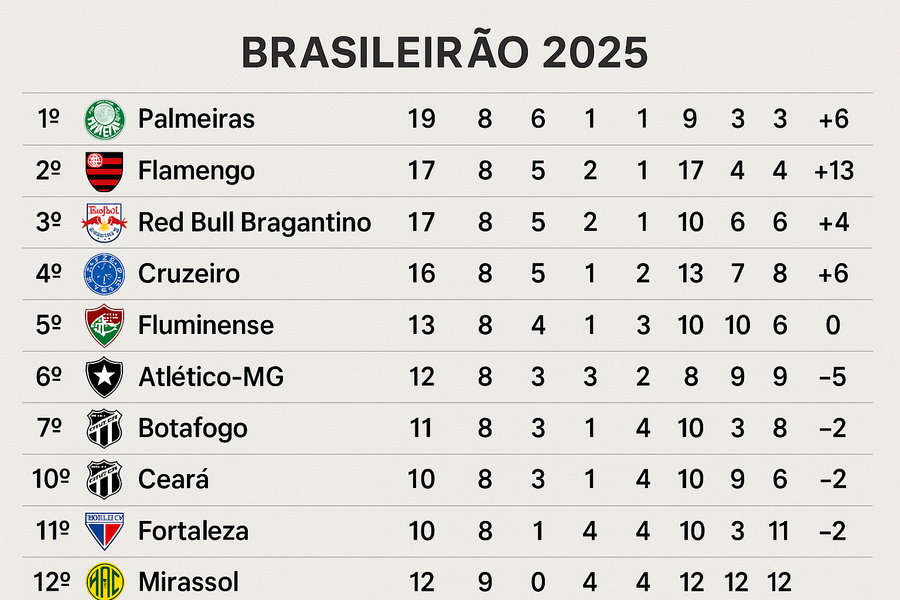Click the Fluminense shield crest
Image resolution: width=900 pixels, height=600 pixels.
(x=104, y=326)
